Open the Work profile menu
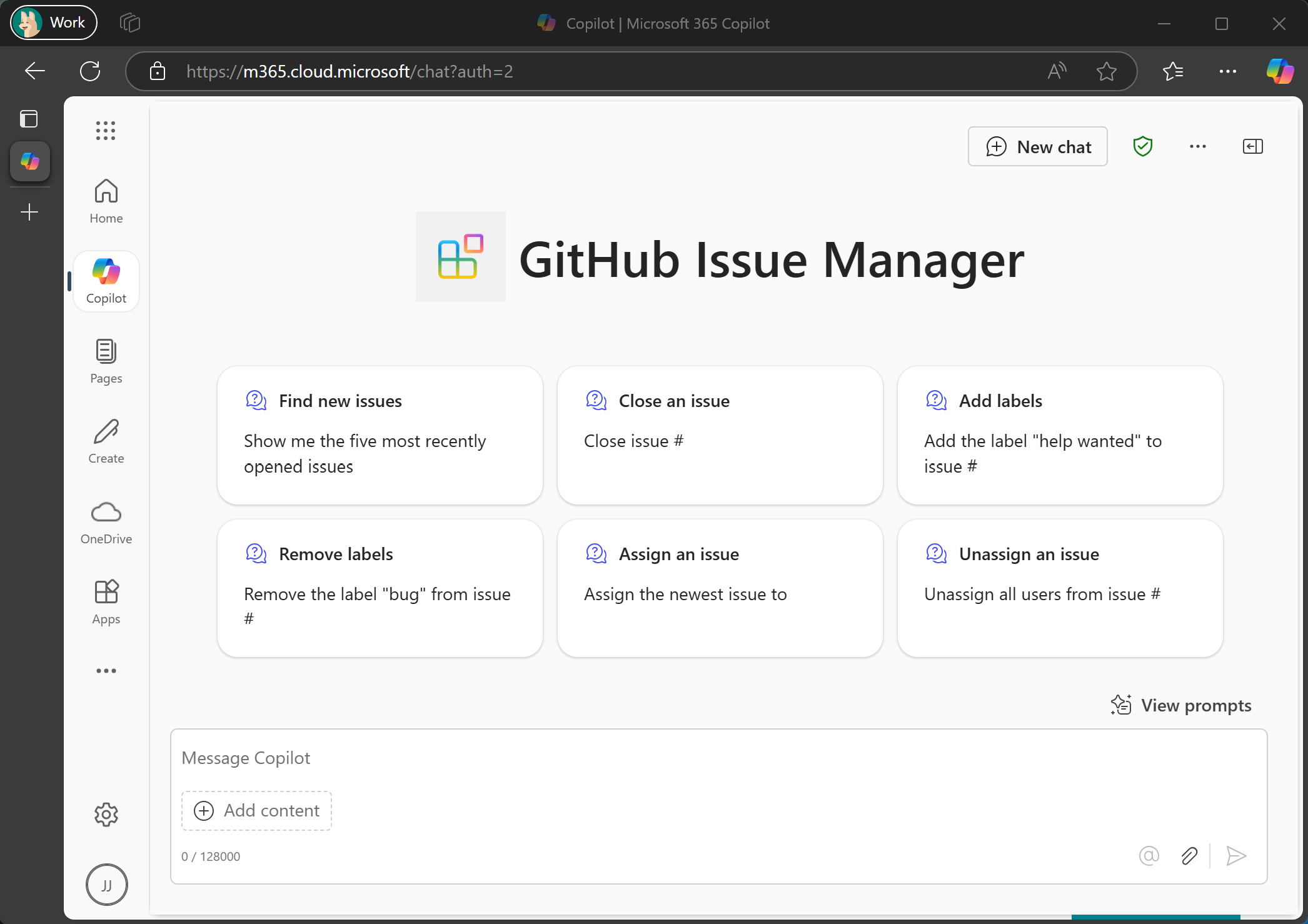 [x=54, y=23]
